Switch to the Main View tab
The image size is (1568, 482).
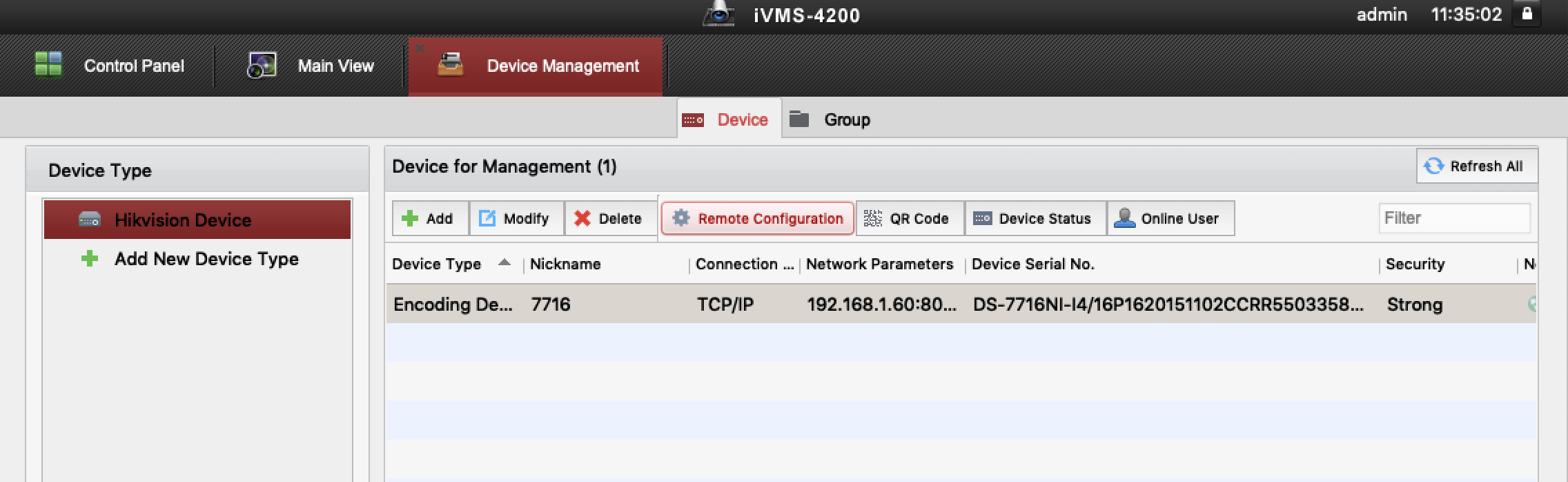point(311,66)
